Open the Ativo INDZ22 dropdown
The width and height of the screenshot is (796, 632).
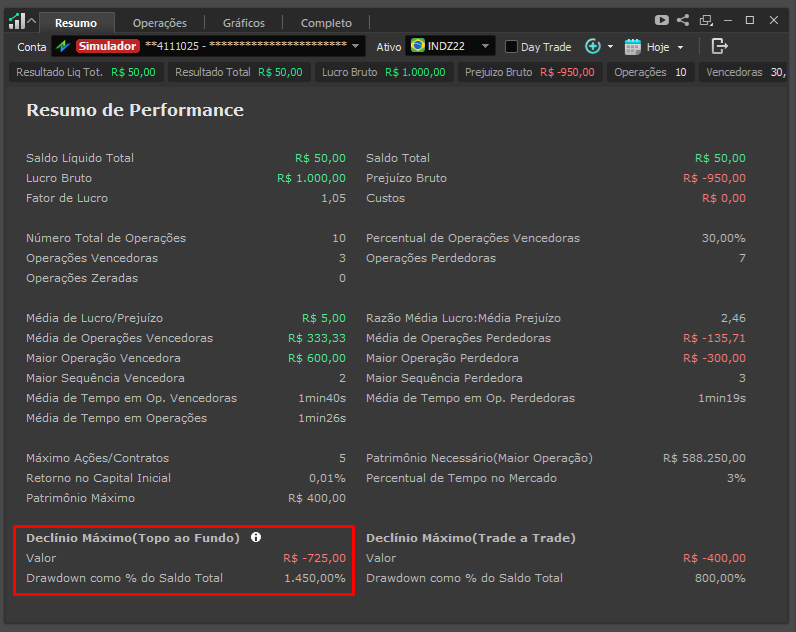485,46
